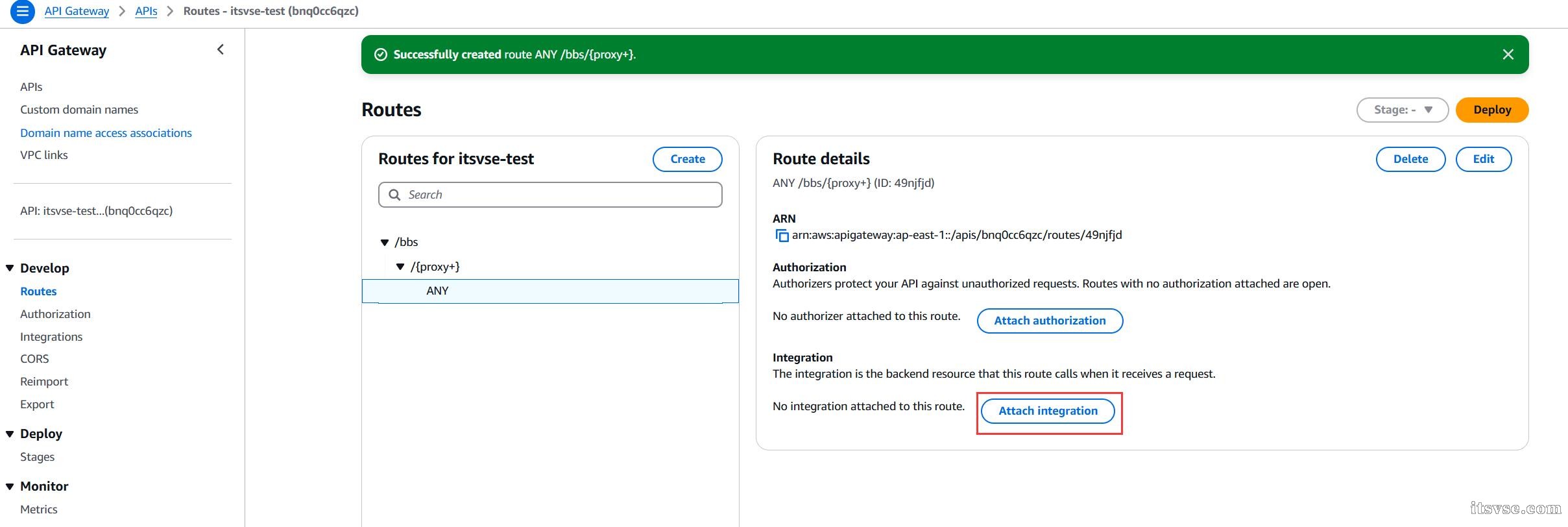Edit the selected route

click(x=1483, y=159)
